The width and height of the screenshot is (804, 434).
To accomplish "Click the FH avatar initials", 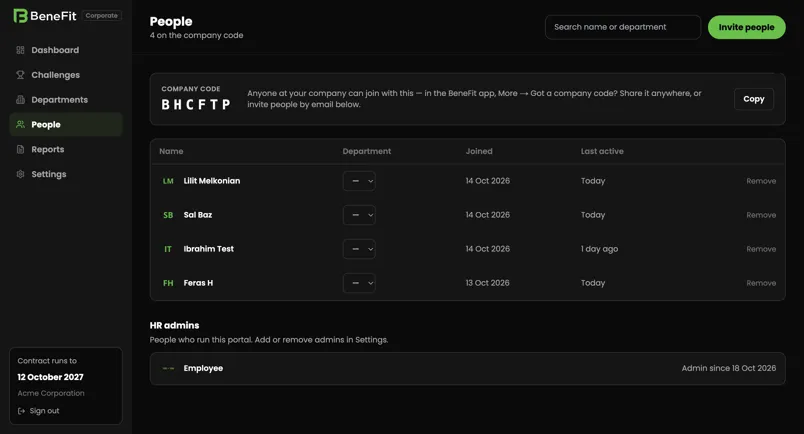I will point(168,283).
